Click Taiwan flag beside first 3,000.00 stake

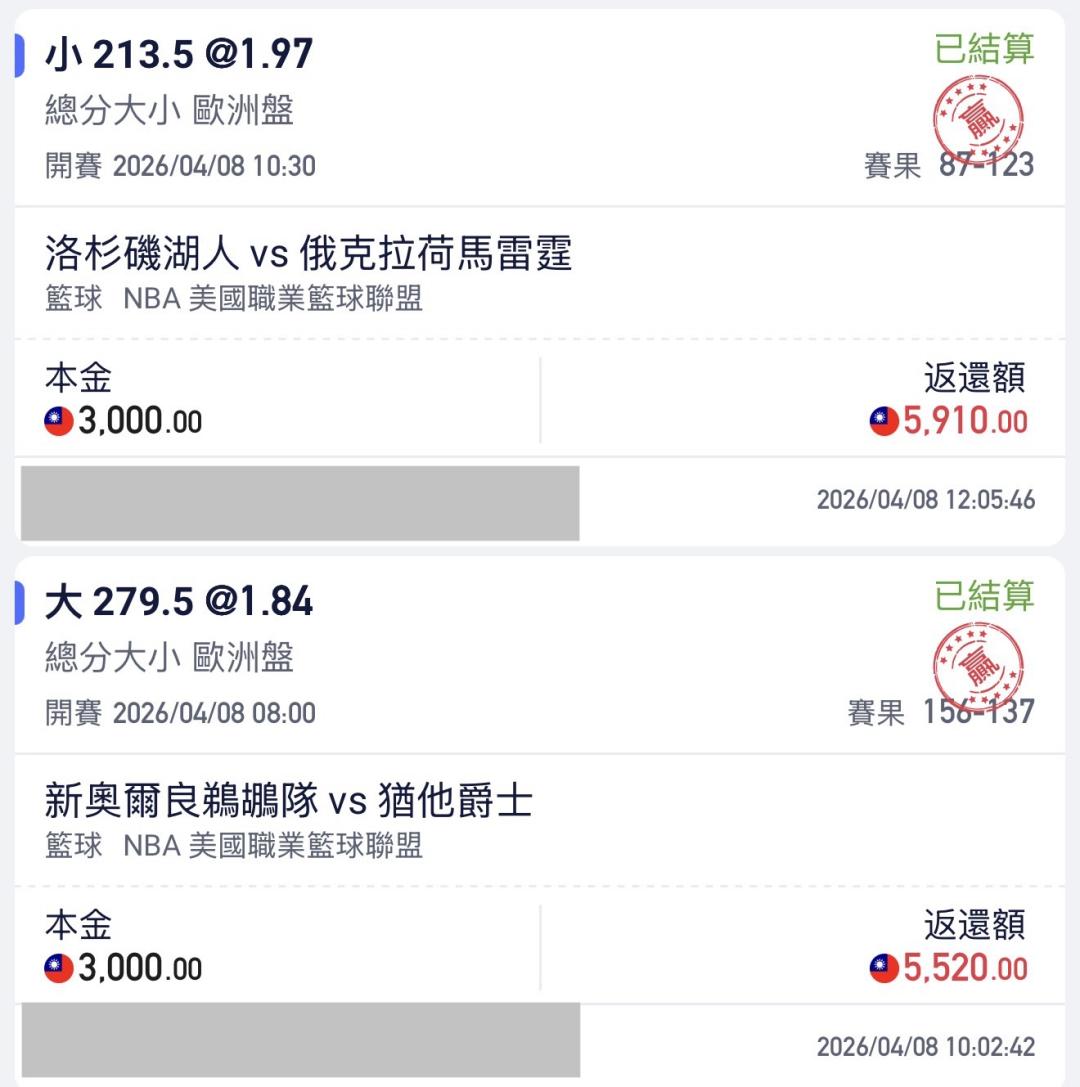[x=59, y=423]
